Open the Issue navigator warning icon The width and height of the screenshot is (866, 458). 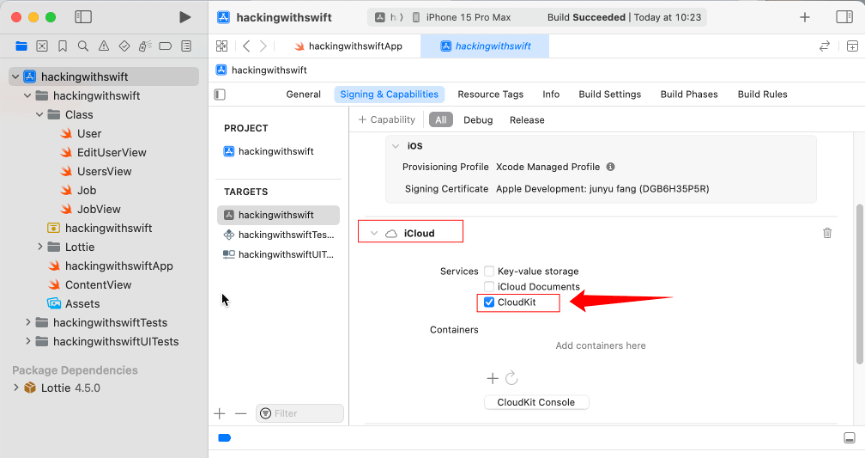(x=103, y=46)
